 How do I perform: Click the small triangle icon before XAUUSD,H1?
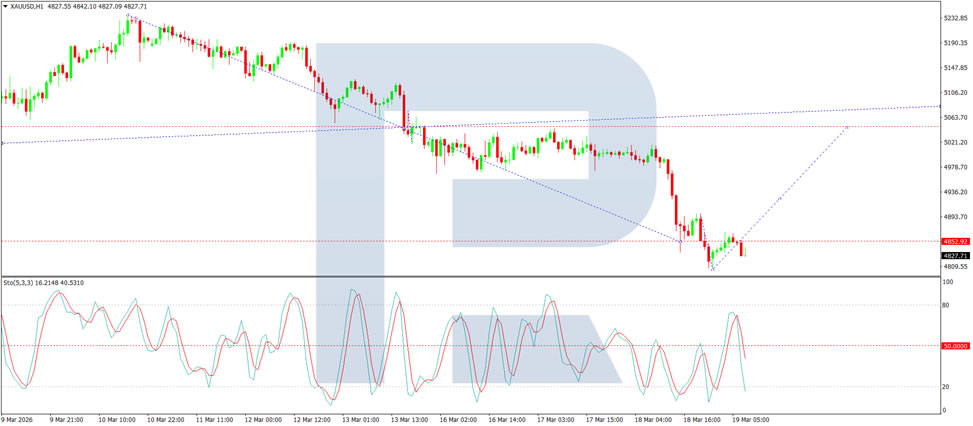click(x=6, y=5)
